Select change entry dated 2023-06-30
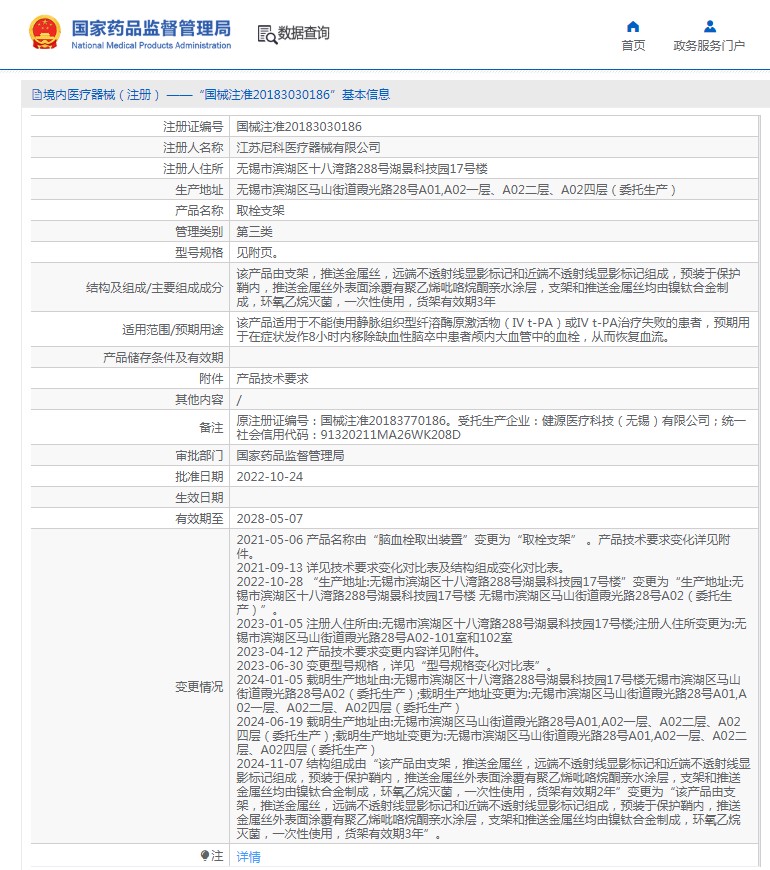Screen dimensions: 770x870 click(394, 665)
